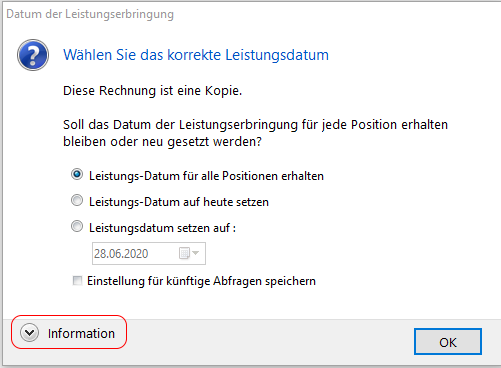
Task: Click the 'Leistungsdatum setzen auf :' label text
Action: pos(162,228)
